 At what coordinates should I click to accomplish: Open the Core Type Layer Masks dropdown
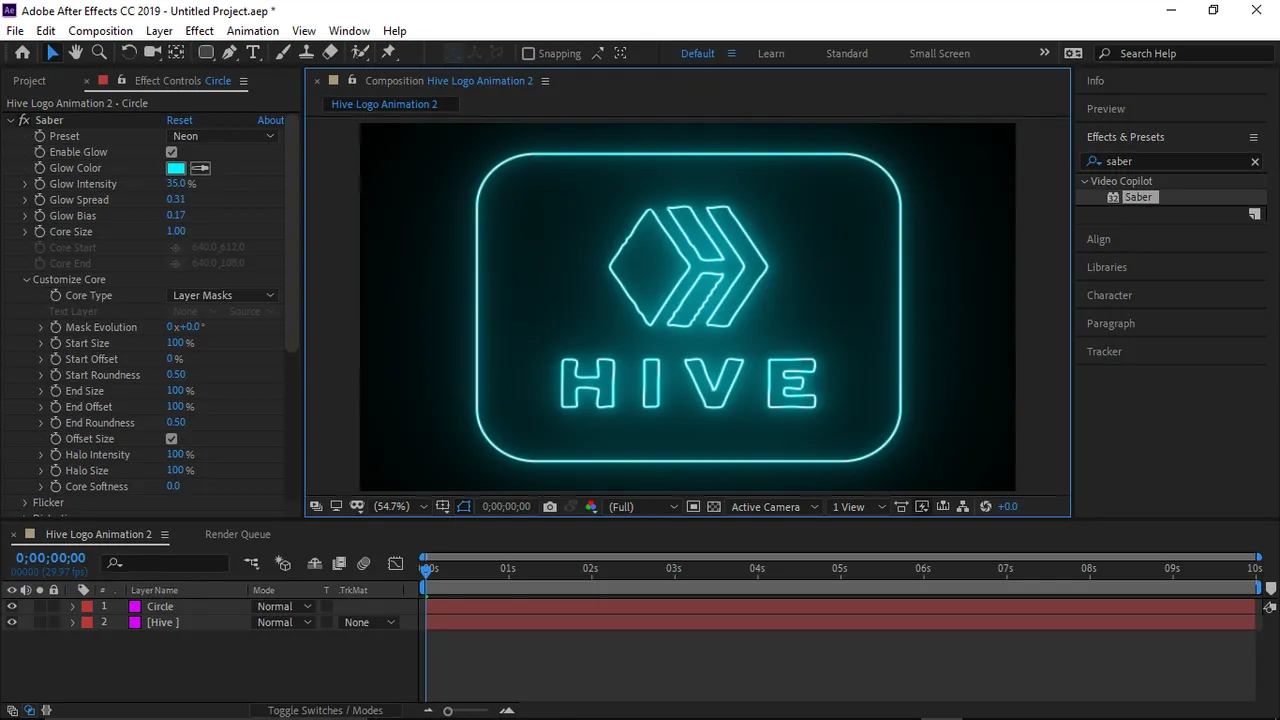click(222, 296)
